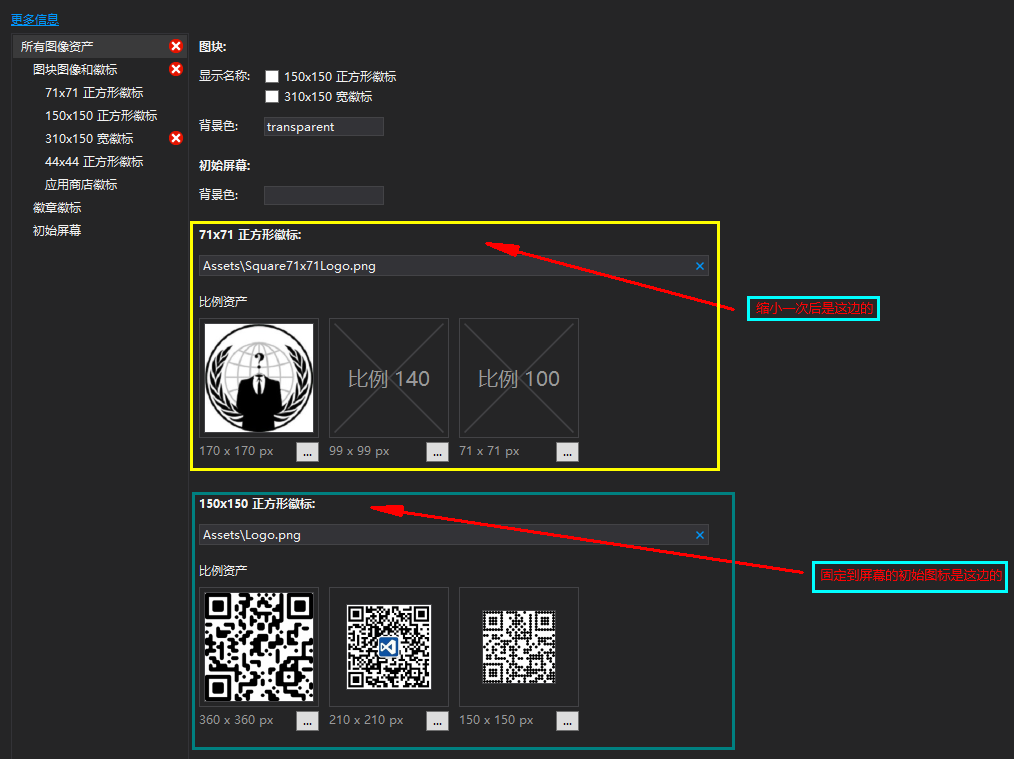
Task: Click the 71x71 正方形徽标: section heading
Action: (x=250, y=235)
